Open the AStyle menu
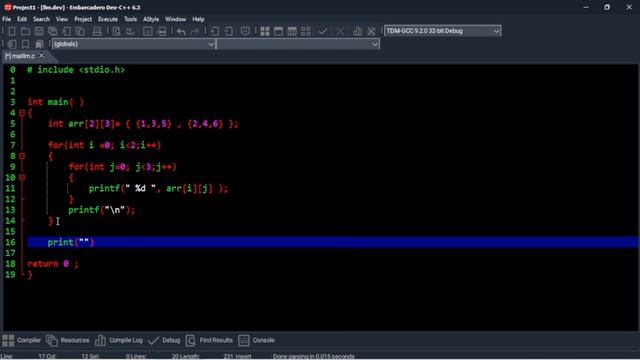 pyautogui.click(x=151, y=19)
